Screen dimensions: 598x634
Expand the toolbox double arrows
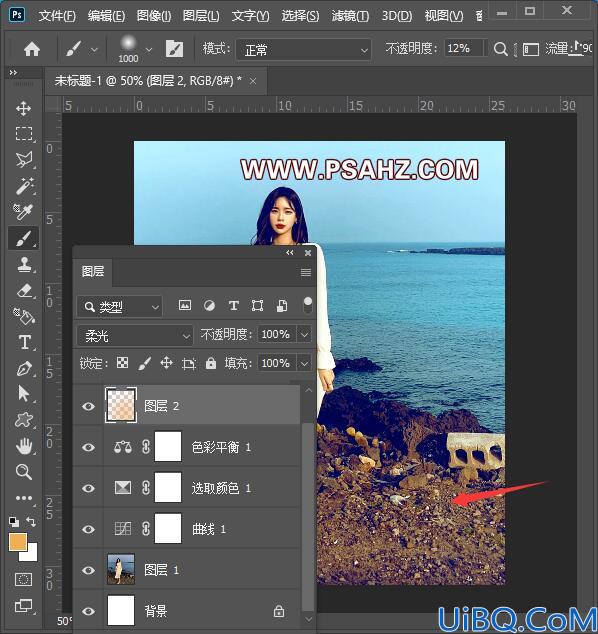tap(13, 72)
